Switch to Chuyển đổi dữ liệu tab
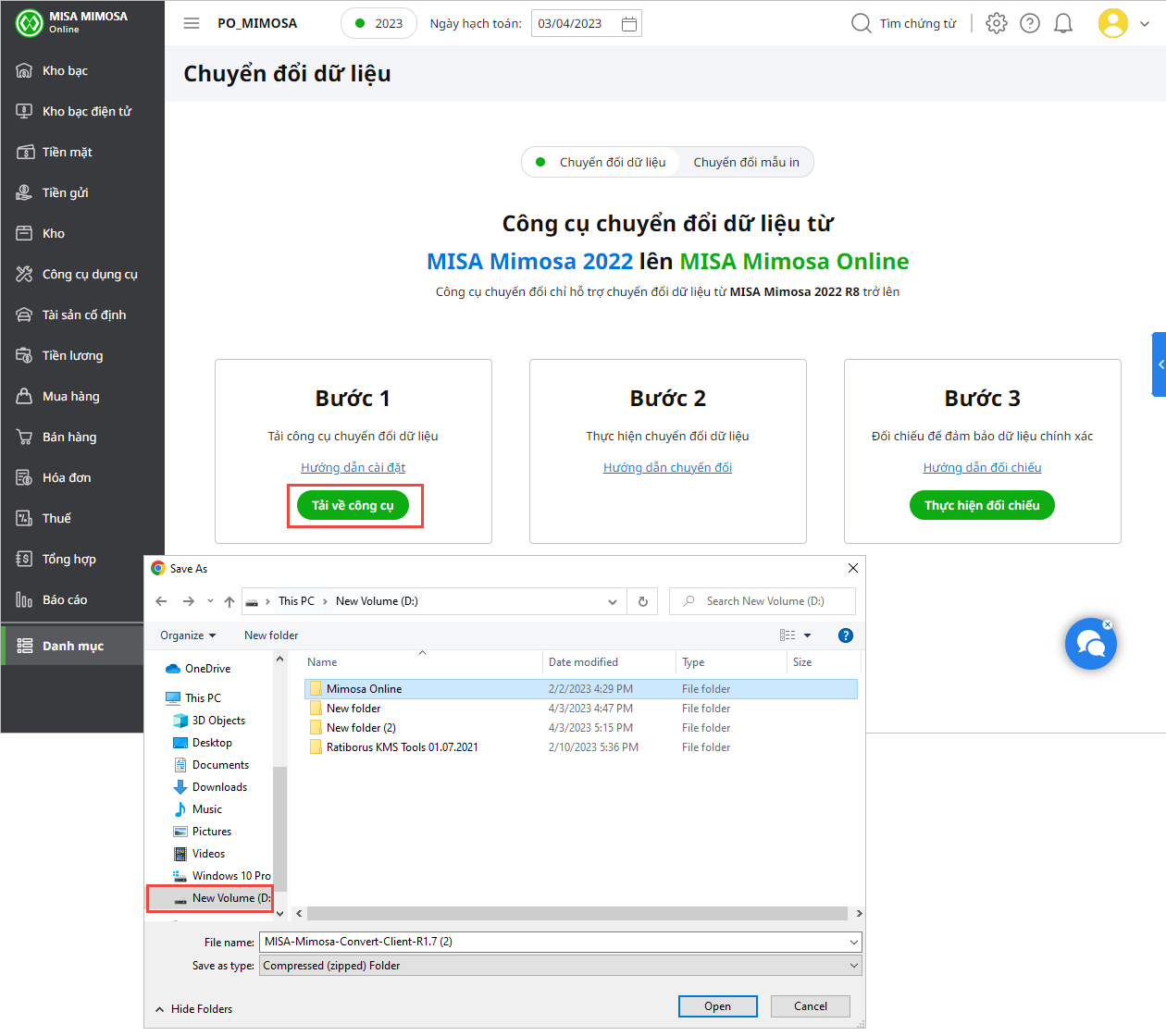 point(602,162)
